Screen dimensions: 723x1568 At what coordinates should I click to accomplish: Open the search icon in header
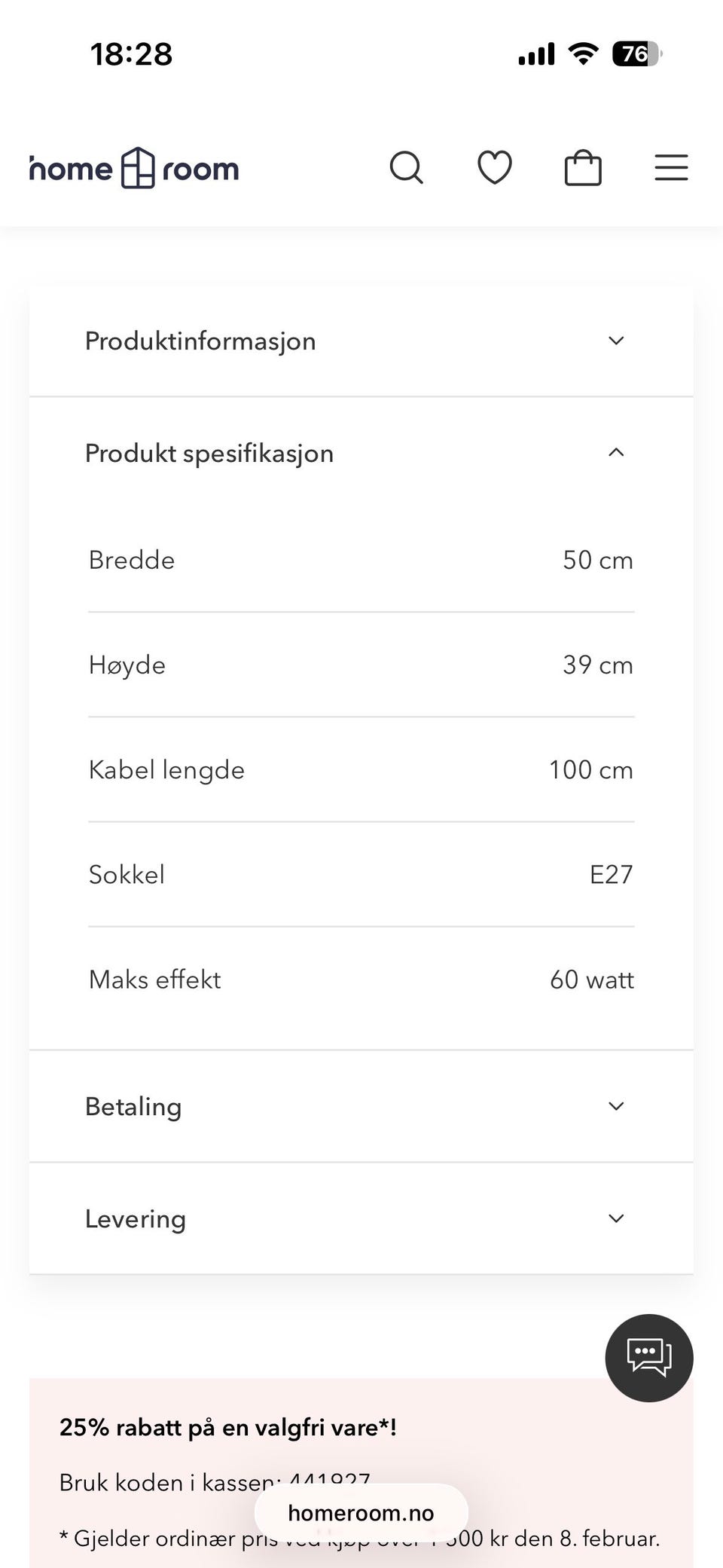406,167
